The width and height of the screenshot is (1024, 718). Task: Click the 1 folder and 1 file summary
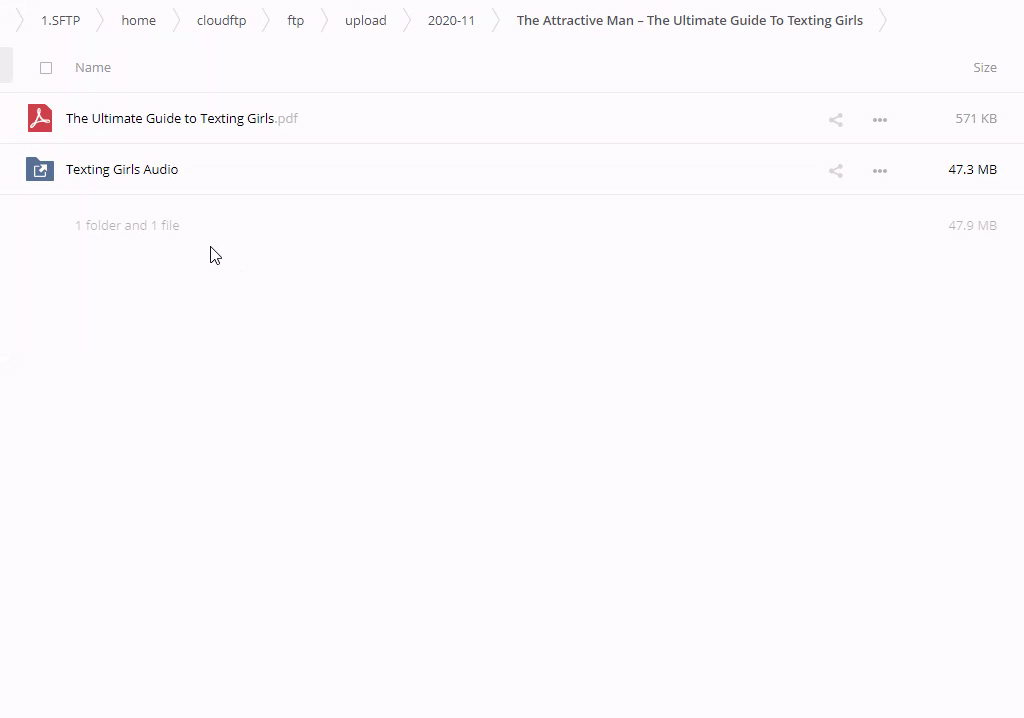127,226
